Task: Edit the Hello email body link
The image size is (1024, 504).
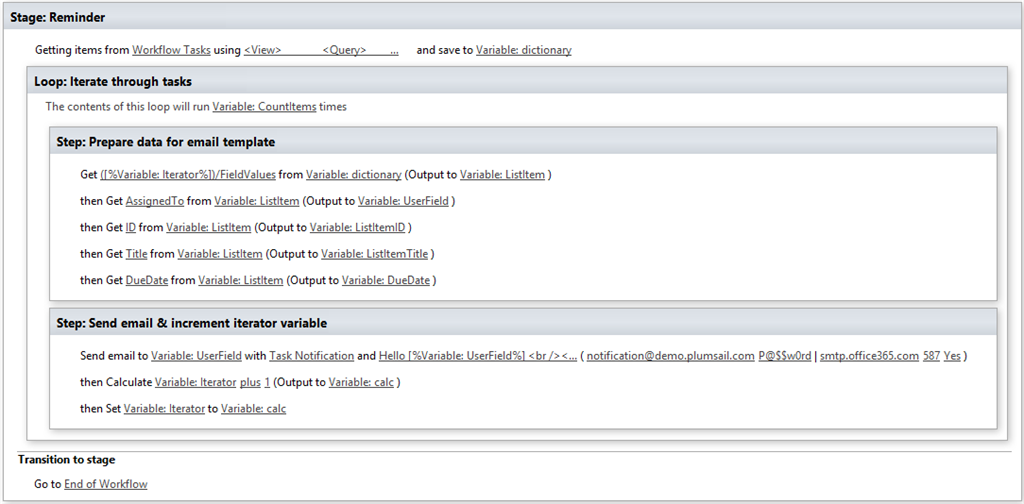Action: click(478, 356)
